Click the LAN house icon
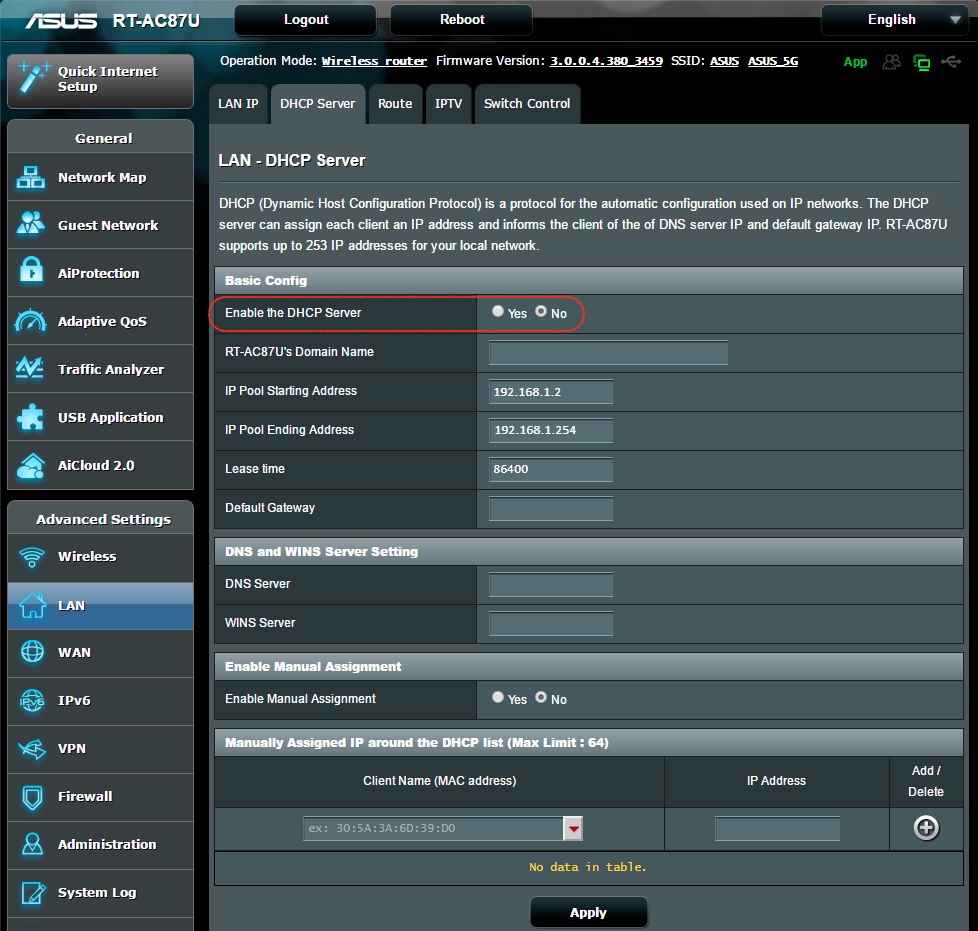Viewport: 978px width, 931px height. point(32,605)
